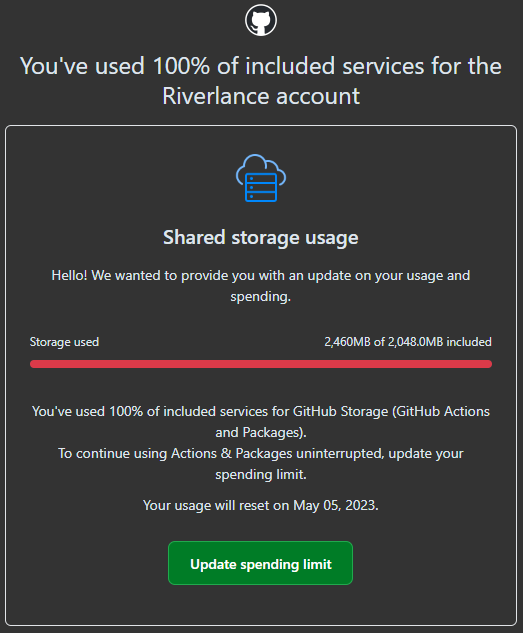
Task: Click the continue using Actions & Packages sentence
Action: click(x=261, y=464)
